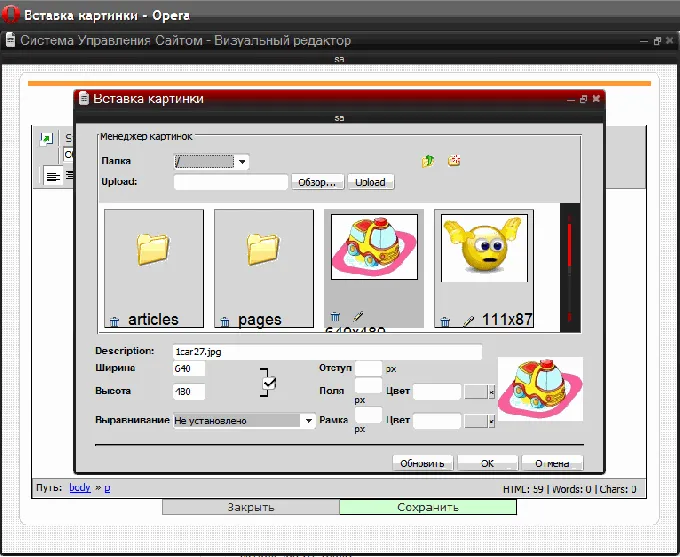Click the edit pencil under the car image

358,316
